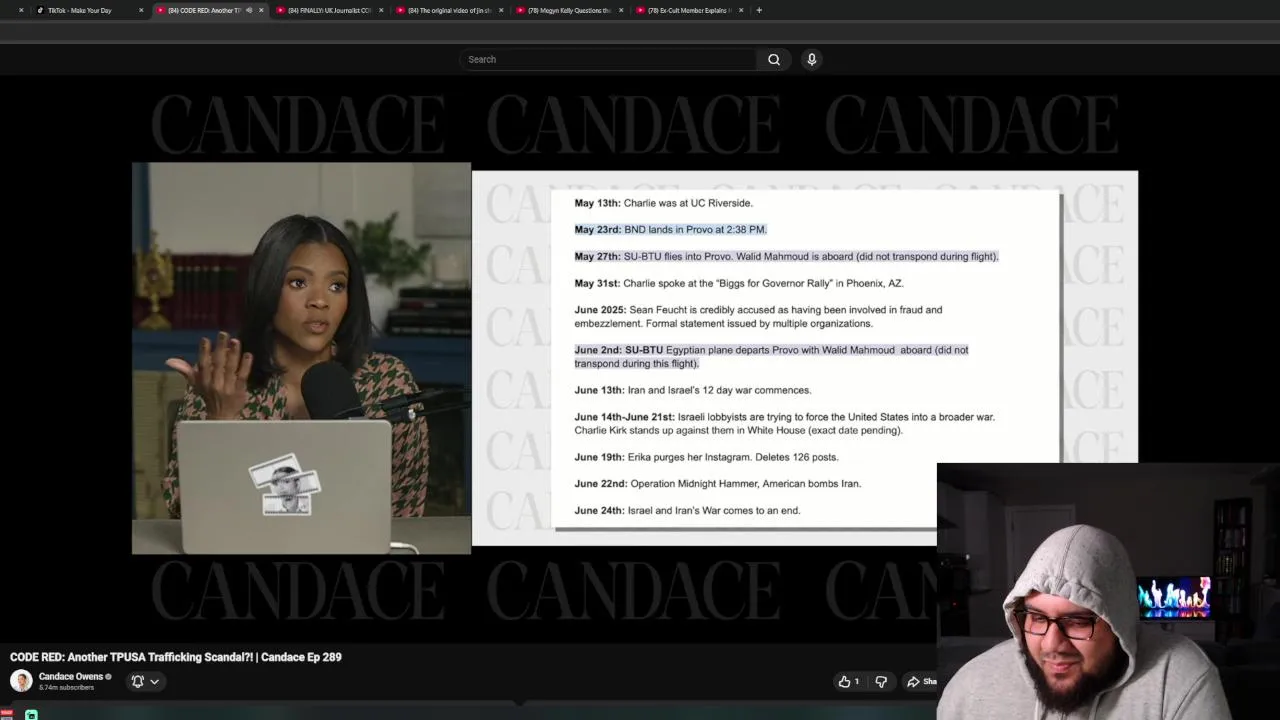Close the Megyn Kelly Questions tab

(x=621, y=10)
